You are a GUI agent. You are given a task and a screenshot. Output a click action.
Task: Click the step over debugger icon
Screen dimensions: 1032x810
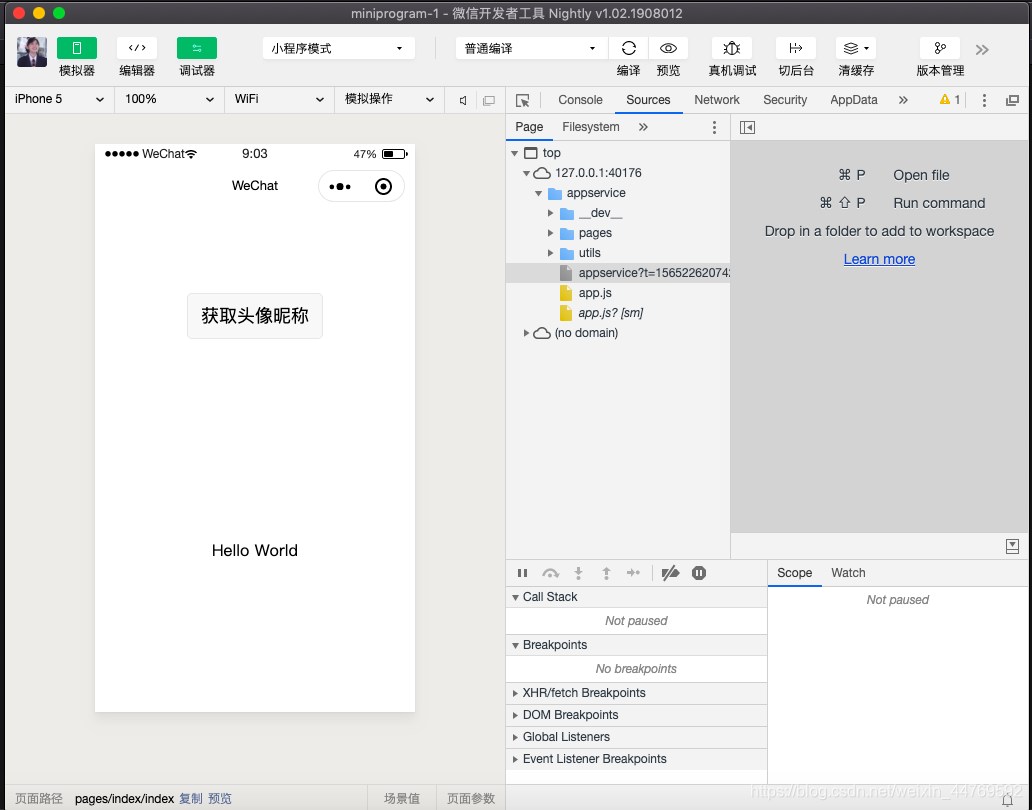[550, 573]
